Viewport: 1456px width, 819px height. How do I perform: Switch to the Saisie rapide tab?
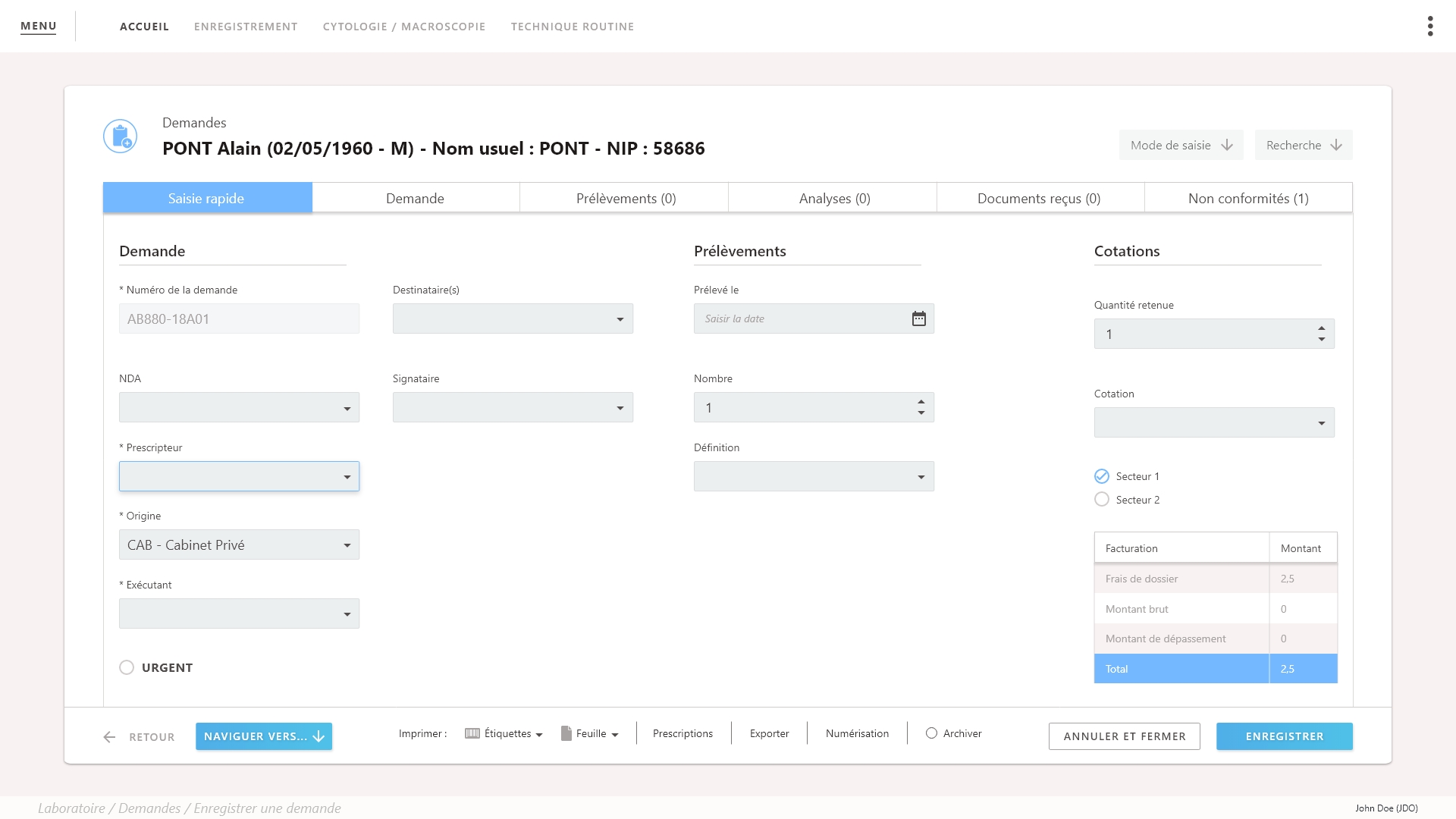tap(207, 198)
